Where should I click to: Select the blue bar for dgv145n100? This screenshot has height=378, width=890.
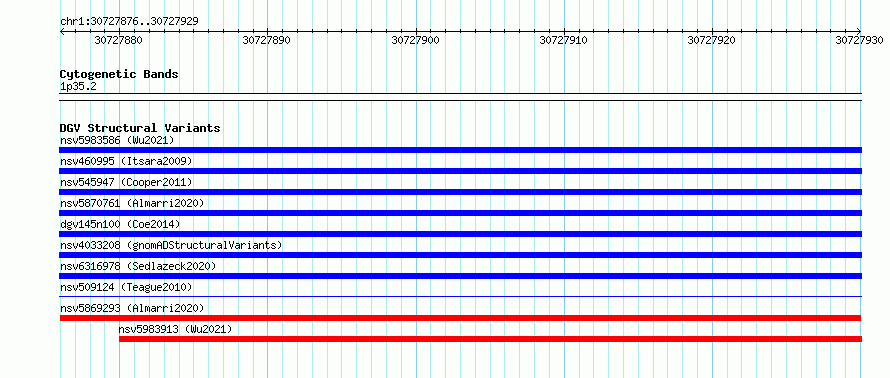pos(460,234)
